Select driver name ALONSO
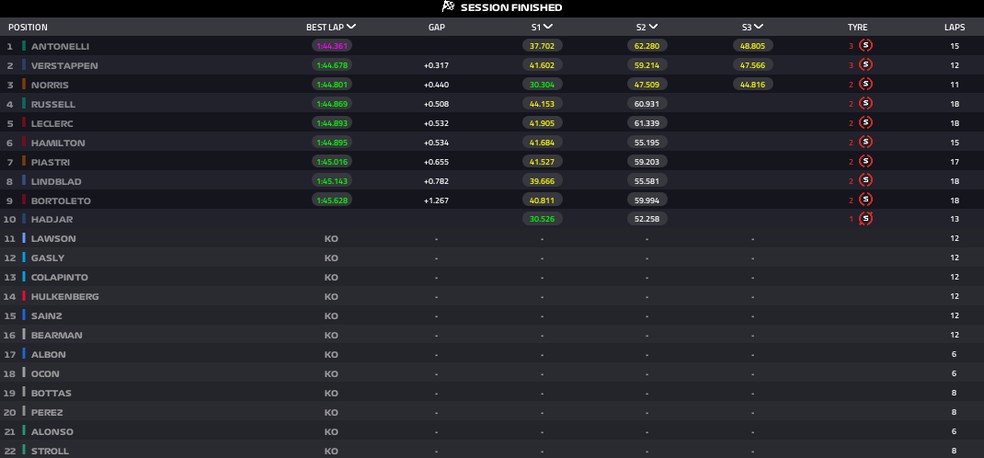 52,432
